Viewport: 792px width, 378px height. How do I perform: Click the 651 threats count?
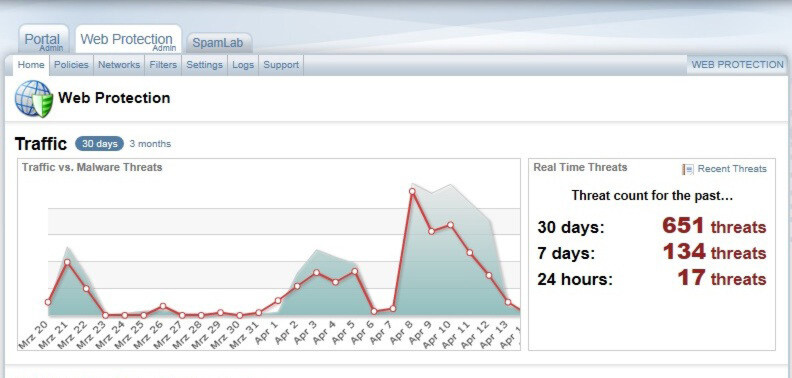(714, 225)
